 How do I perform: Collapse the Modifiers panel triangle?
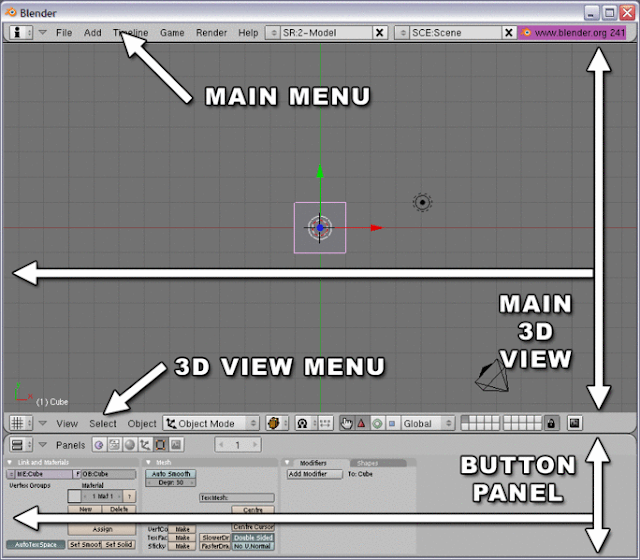pos(287,462)
